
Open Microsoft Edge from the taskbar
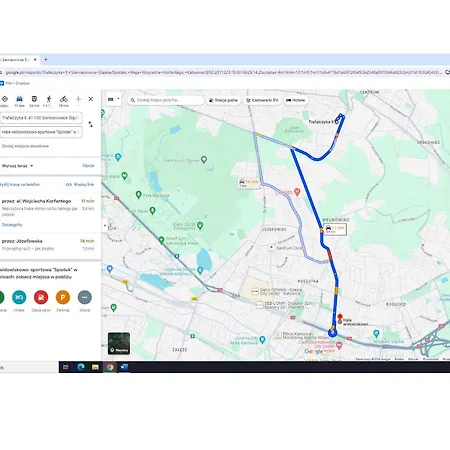pos(81,367)
